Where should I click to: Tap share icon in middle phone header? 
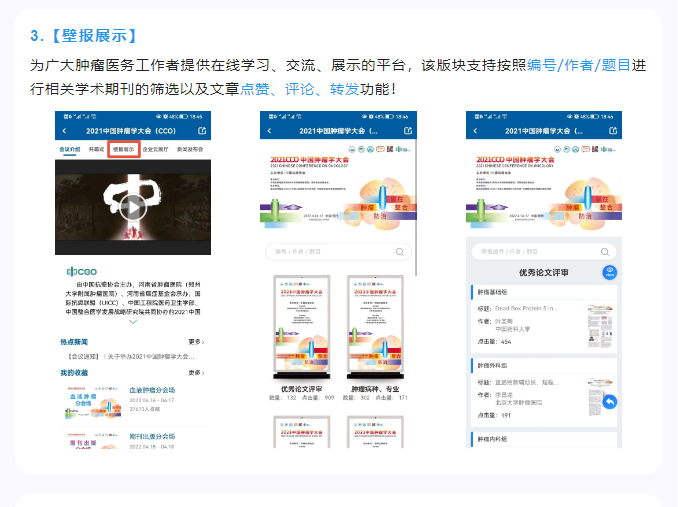(408, 131)
